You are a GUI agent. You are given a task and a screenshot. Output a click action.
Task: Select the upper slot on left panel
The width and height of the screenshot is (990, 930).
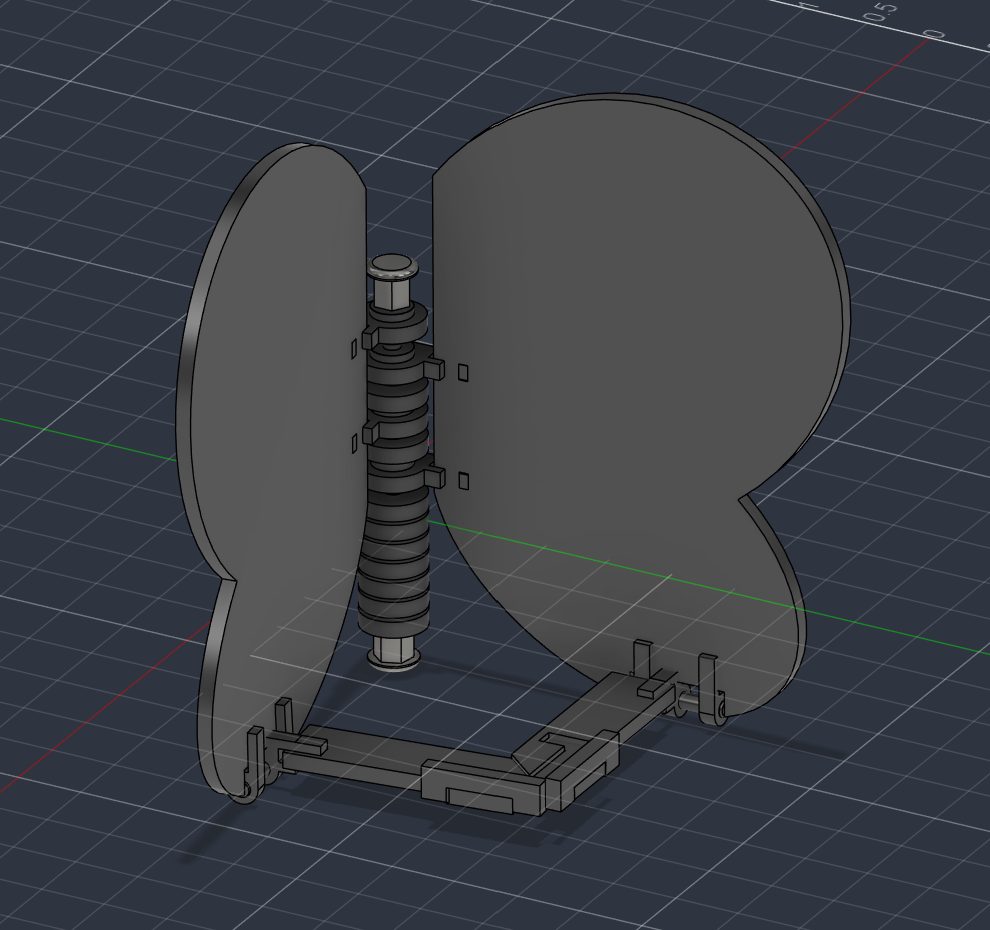click(354, 347)
